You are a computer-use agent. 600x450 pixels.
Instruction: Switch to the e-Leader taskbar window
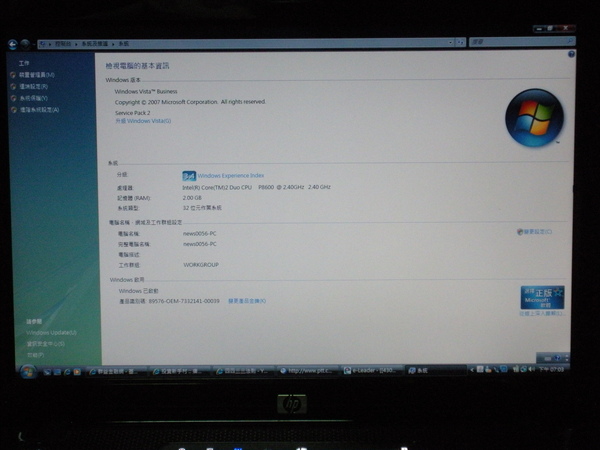click(x=370, y=370)
